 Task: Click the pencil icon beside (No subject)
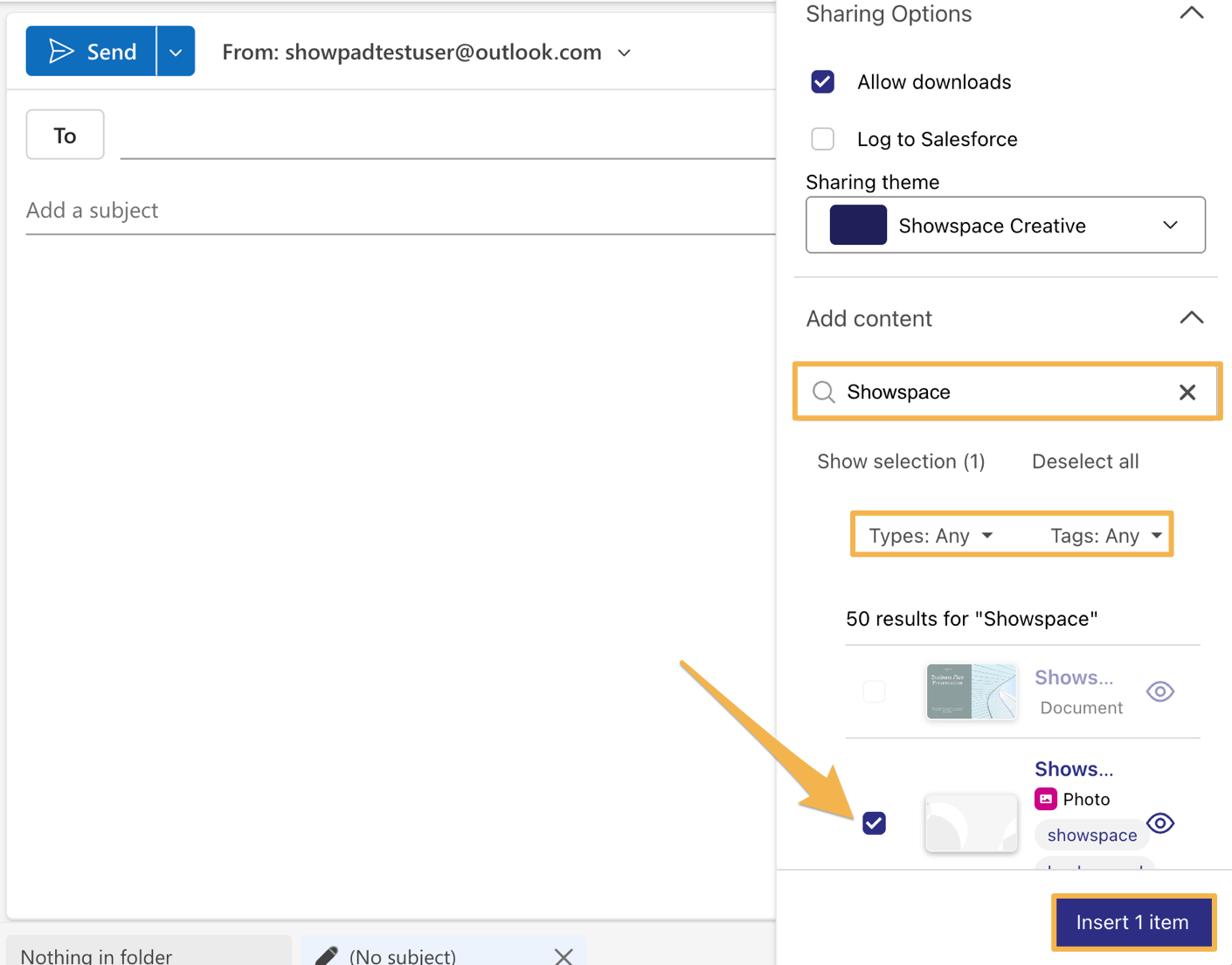coord(325,955)
